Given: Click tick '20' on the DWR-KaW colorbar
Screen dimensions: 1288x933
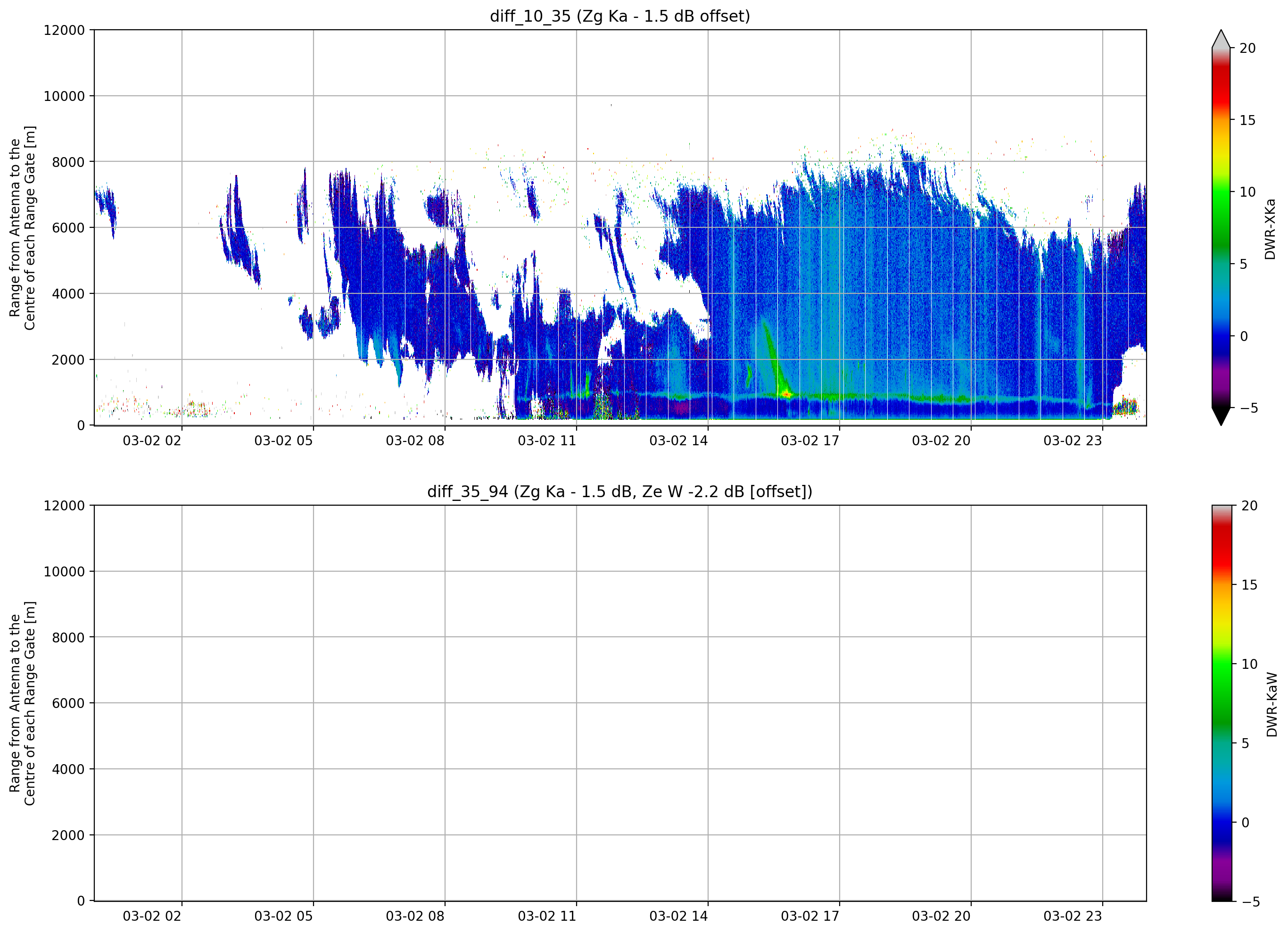Looking at the screenshot, I should (x=1249, y=506).
